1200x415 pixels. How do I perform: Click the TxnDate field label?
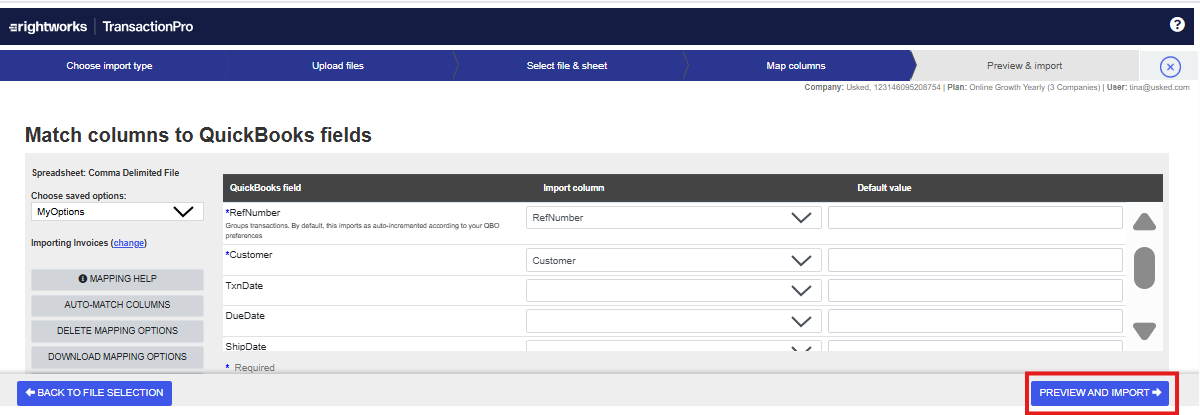(244, 286)
